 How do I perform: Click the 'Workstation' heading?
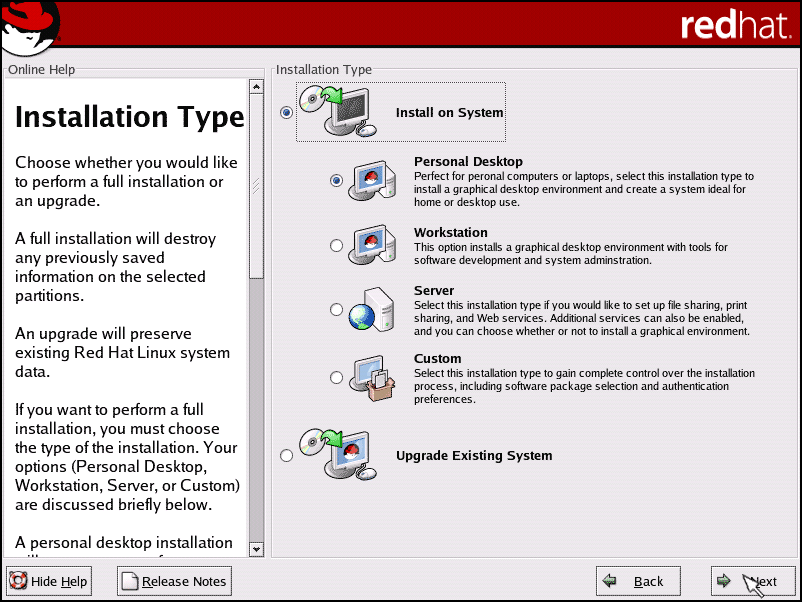point(451,233)
